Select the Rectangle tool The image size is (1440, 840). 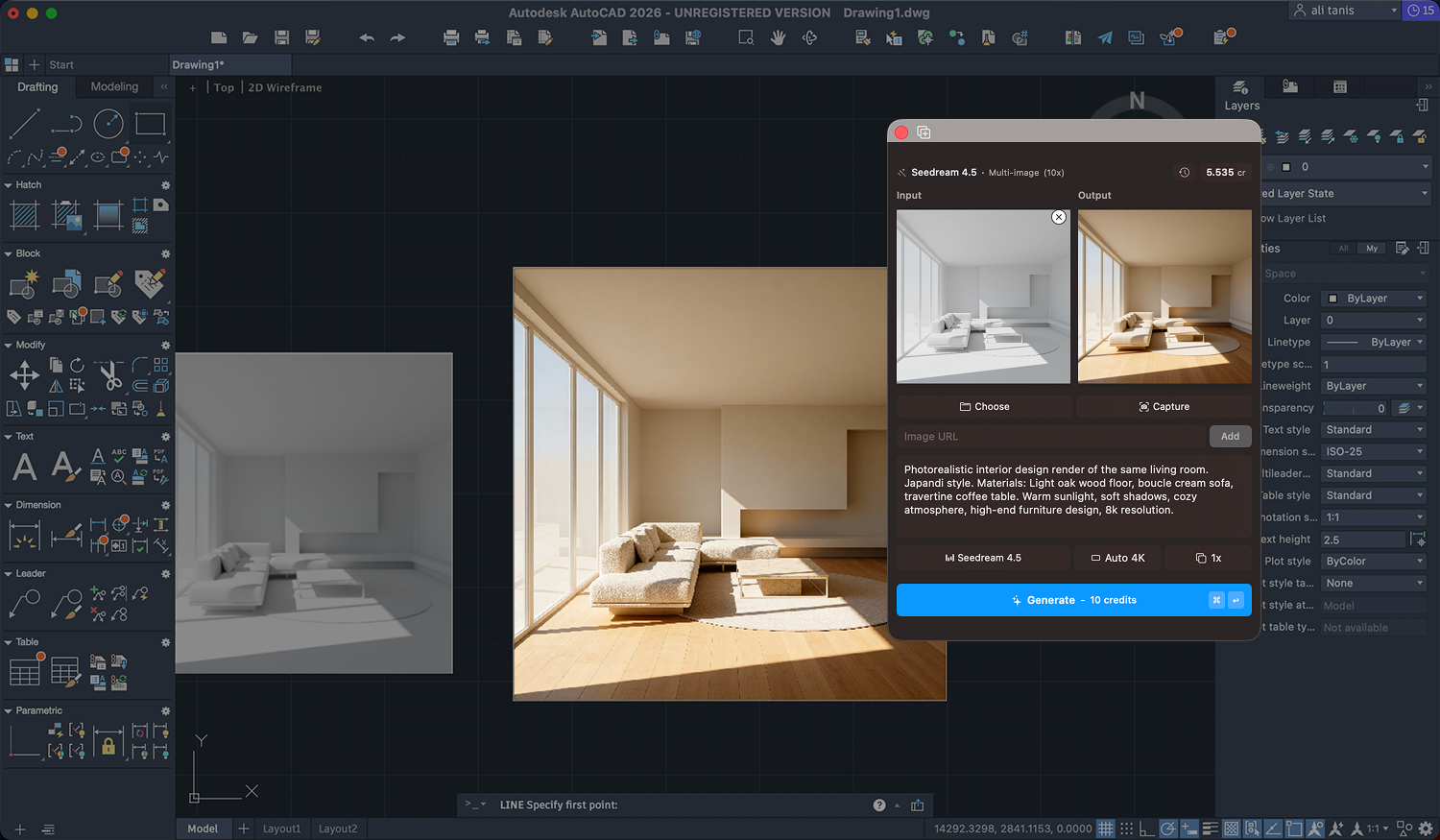150,123
